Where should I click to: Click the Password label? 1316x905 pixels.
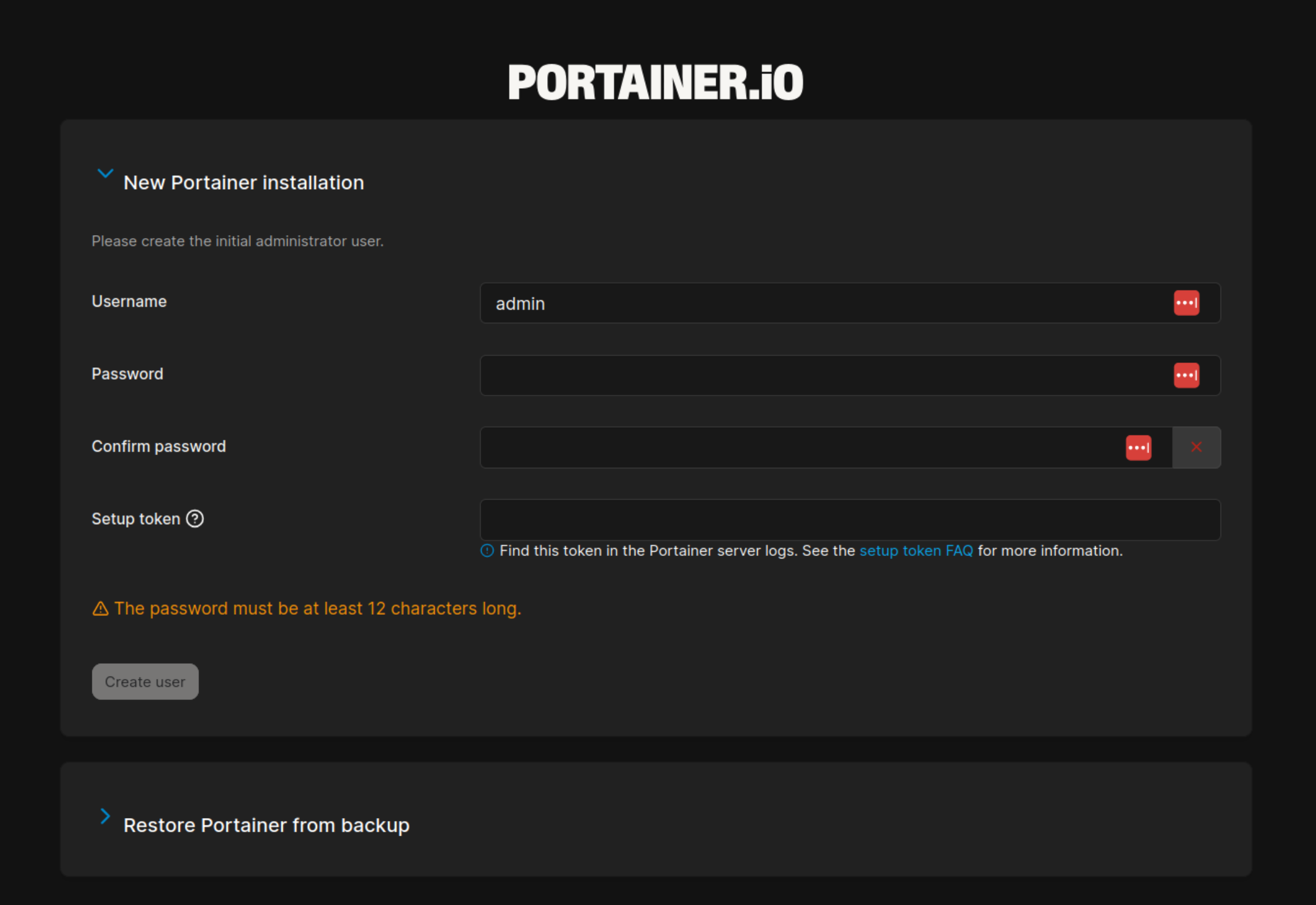tap(127, 374)
